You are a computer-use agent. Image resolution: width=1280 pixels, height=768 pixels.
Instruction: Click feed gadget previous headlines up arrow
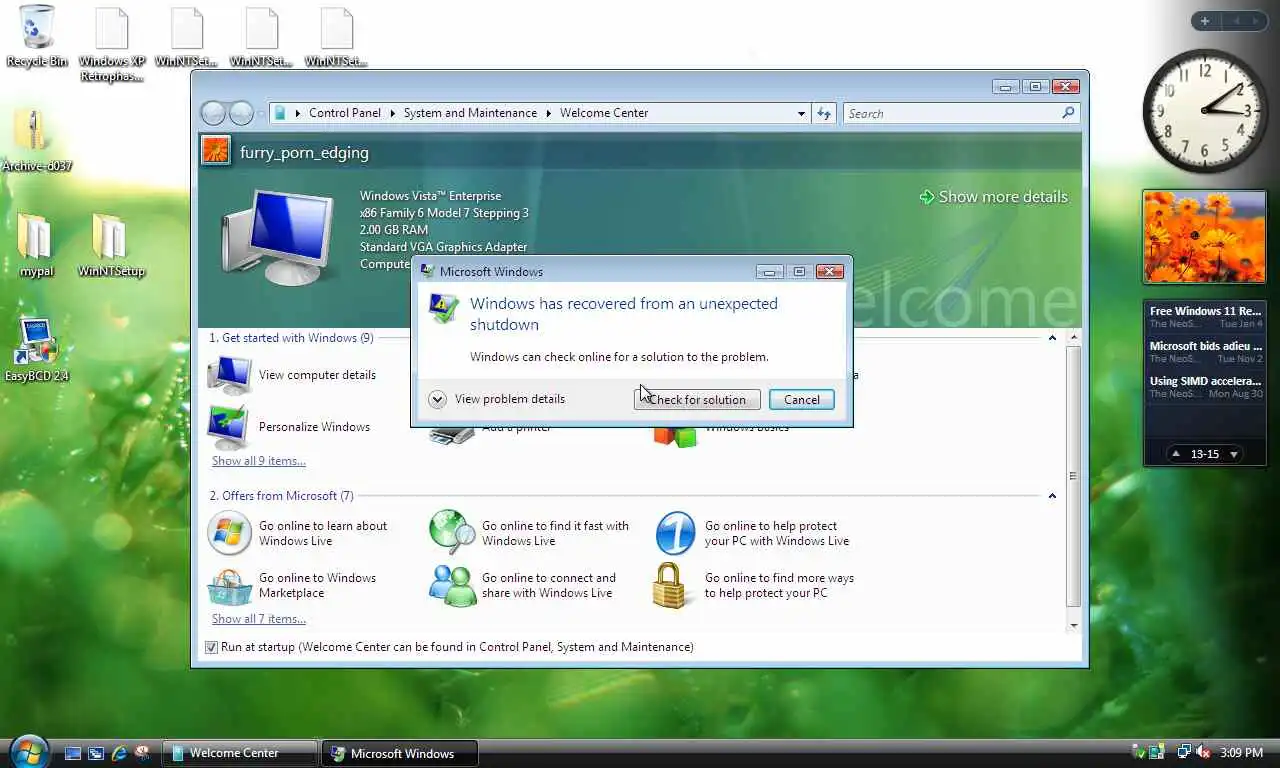click(x=1177, y=454)
